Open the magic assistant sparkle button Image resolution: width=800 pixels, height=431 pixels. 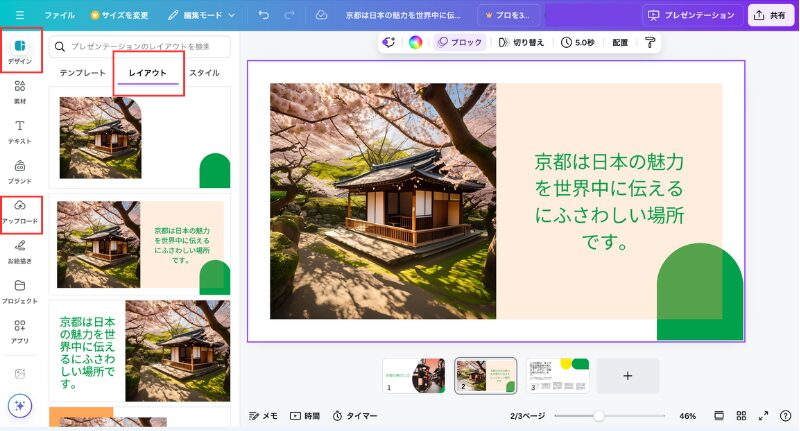[20, 406]
